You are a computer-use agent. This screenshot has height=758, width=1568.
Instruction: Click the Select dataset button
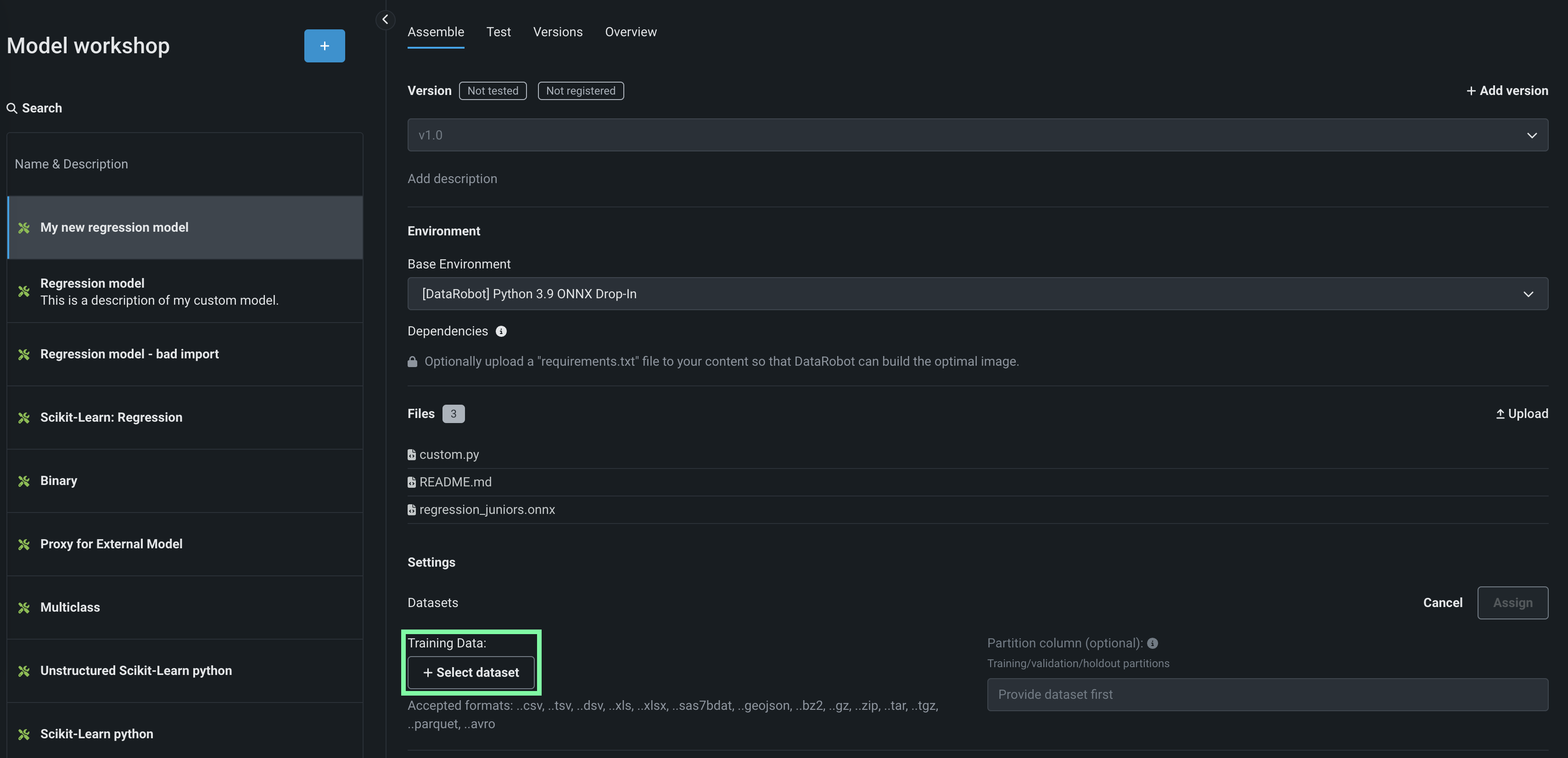470,672
